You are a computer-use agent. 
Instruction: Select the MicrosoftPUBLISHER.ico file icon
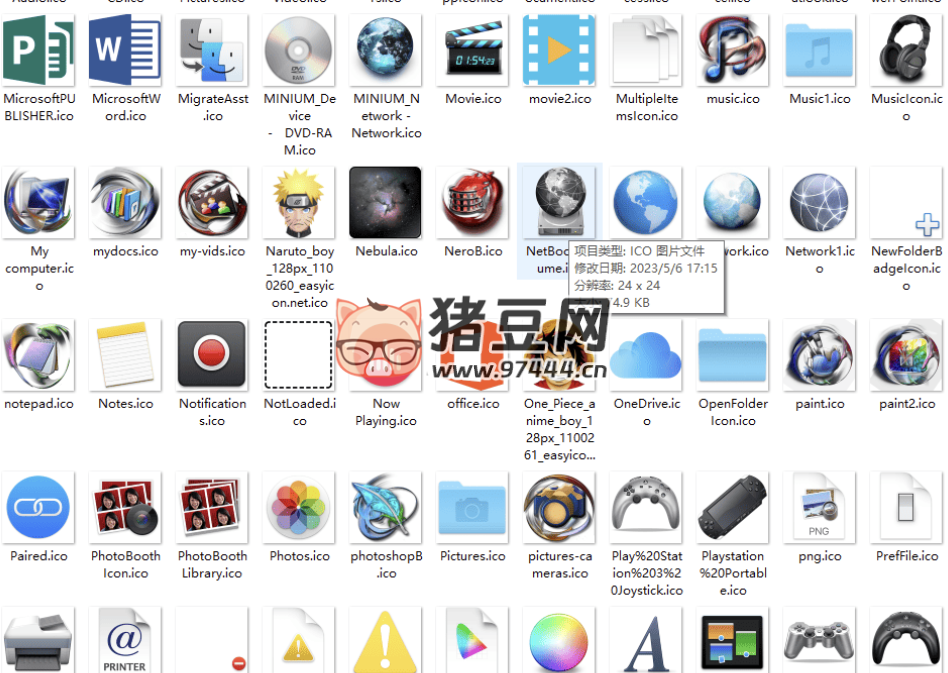pyautogui.click(x=39, y=50)
